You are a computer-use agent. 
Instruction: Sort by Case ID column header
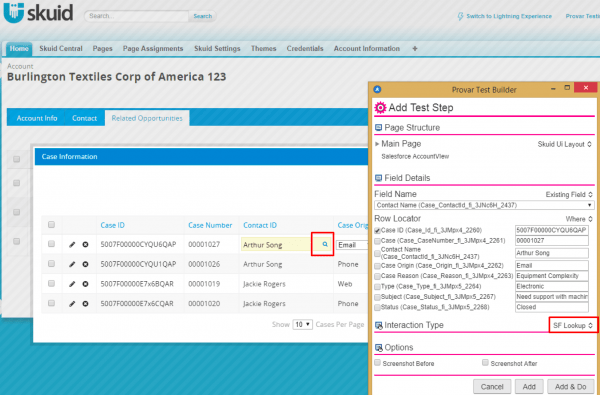coord(112,225)
